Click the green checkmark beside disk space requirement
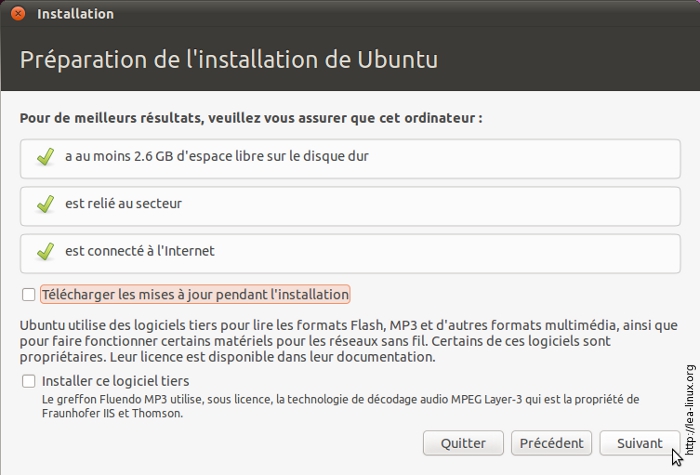The image size is (700, 475). pos(44,157)
